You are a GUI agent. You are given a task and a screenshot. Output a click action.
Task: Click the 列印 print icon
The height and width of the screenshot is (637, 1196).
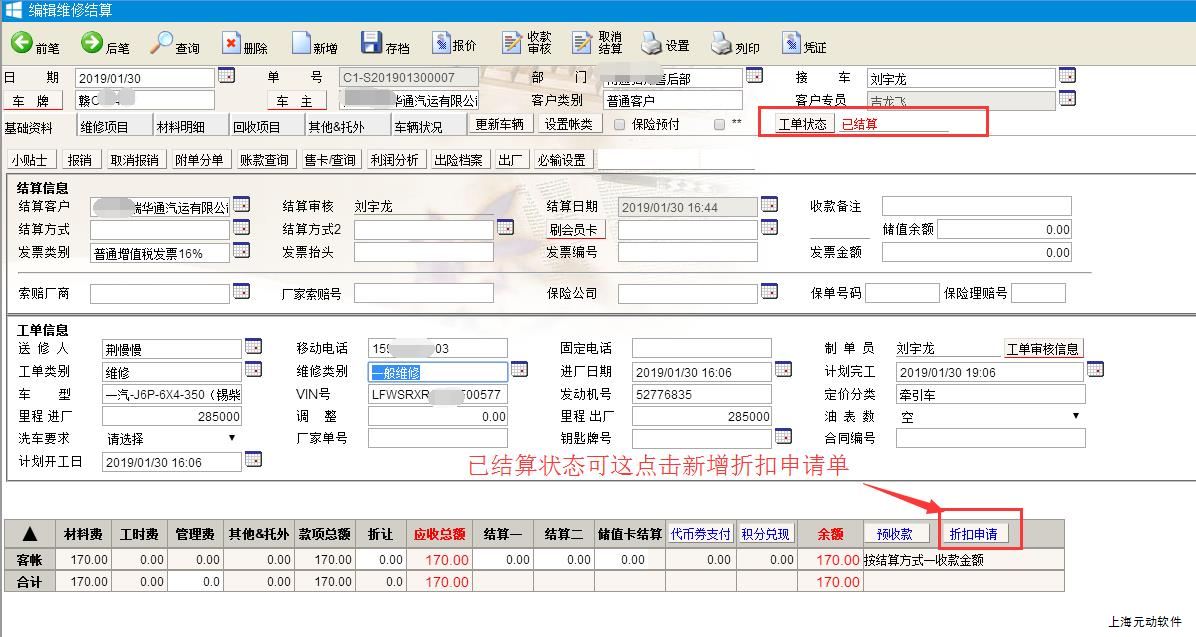[x=722, y=43]
